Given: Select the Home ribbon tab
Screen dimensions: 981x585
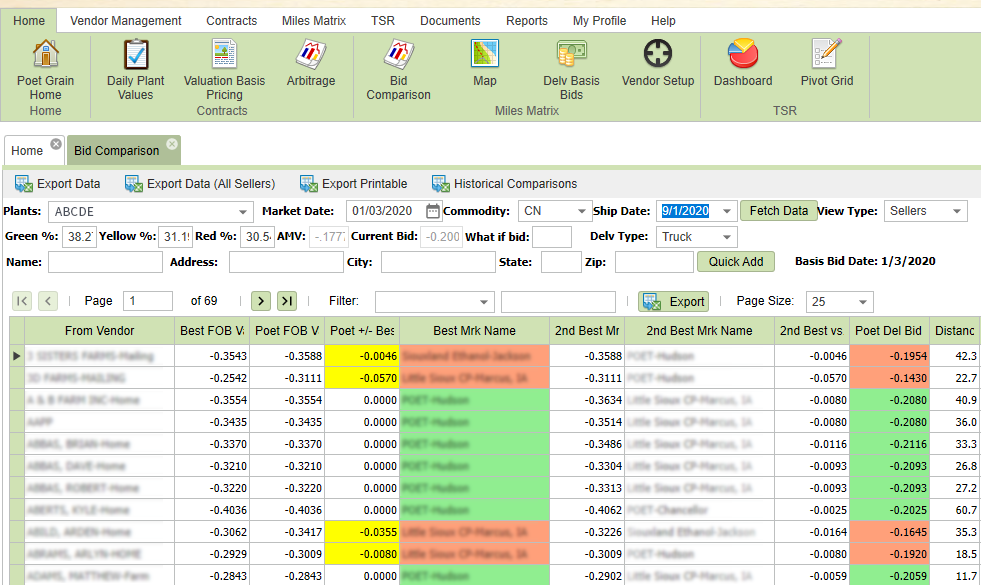Looking at the screenshot, I should (29, 21).
